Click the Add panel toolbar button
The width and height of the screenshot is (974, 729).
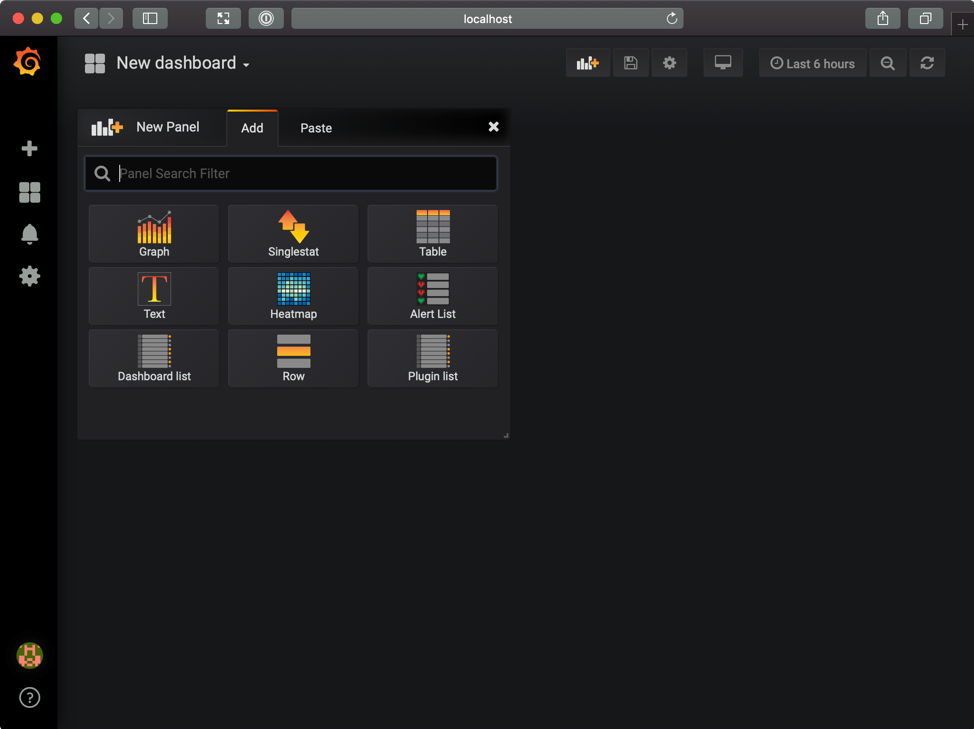(588, 63)
